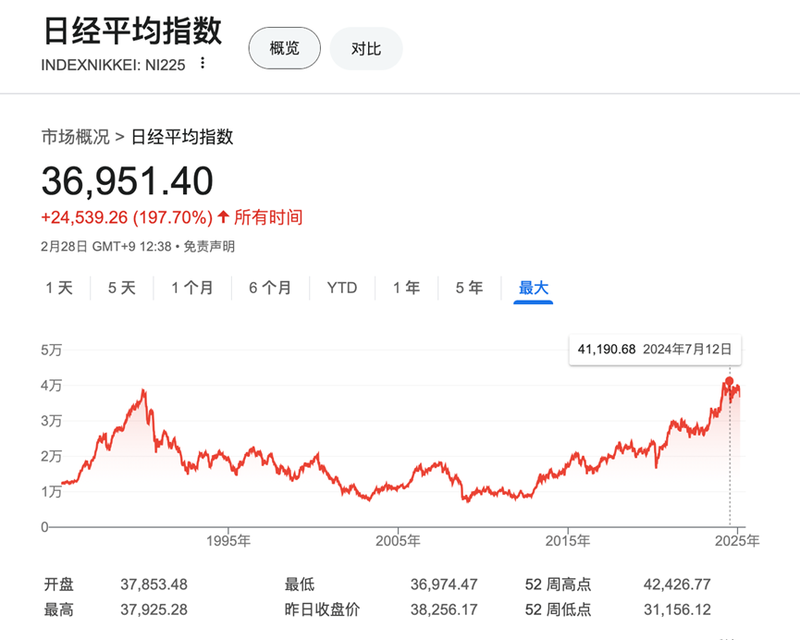The image size is (800, 640).
Task: Switch to the 5 天 range tab
Action: (122, 288)
